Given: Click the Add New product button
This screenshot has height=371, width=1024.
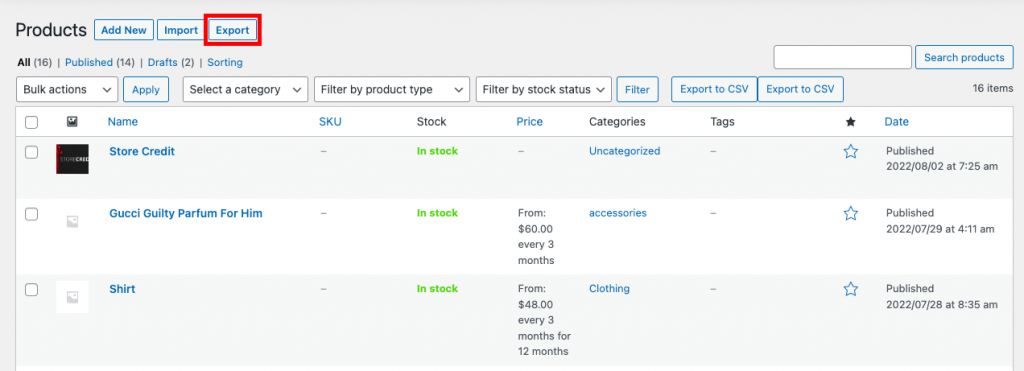Looking at the screenshot, I should 124,30.
